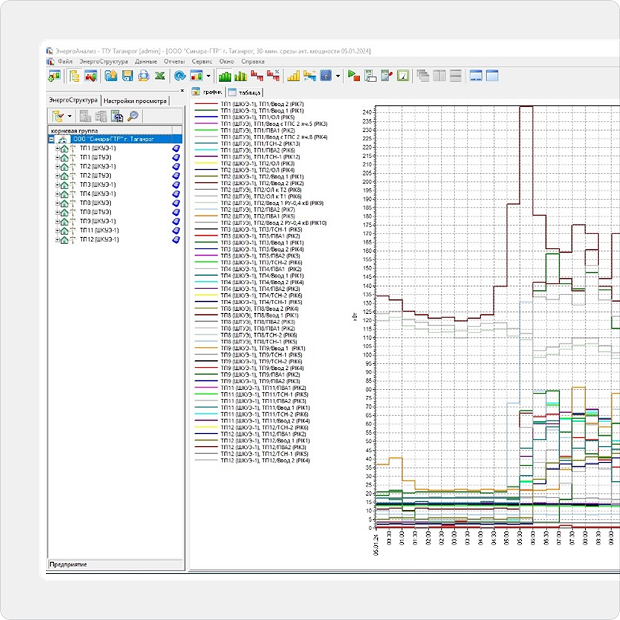Switch to the Настройки просмотра tab

pos(135,101)
